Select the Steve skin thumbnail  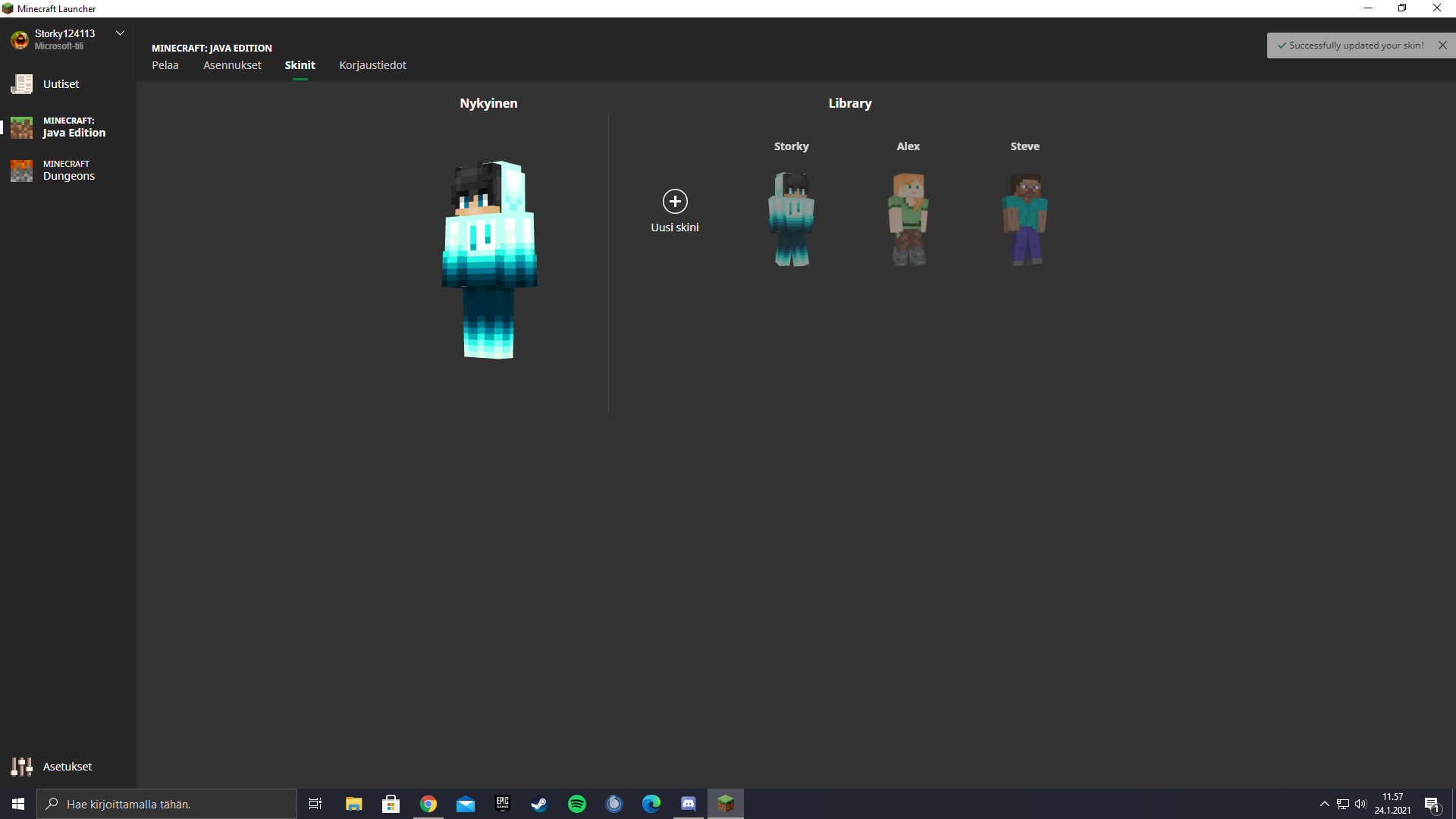tap(1025, 218)
